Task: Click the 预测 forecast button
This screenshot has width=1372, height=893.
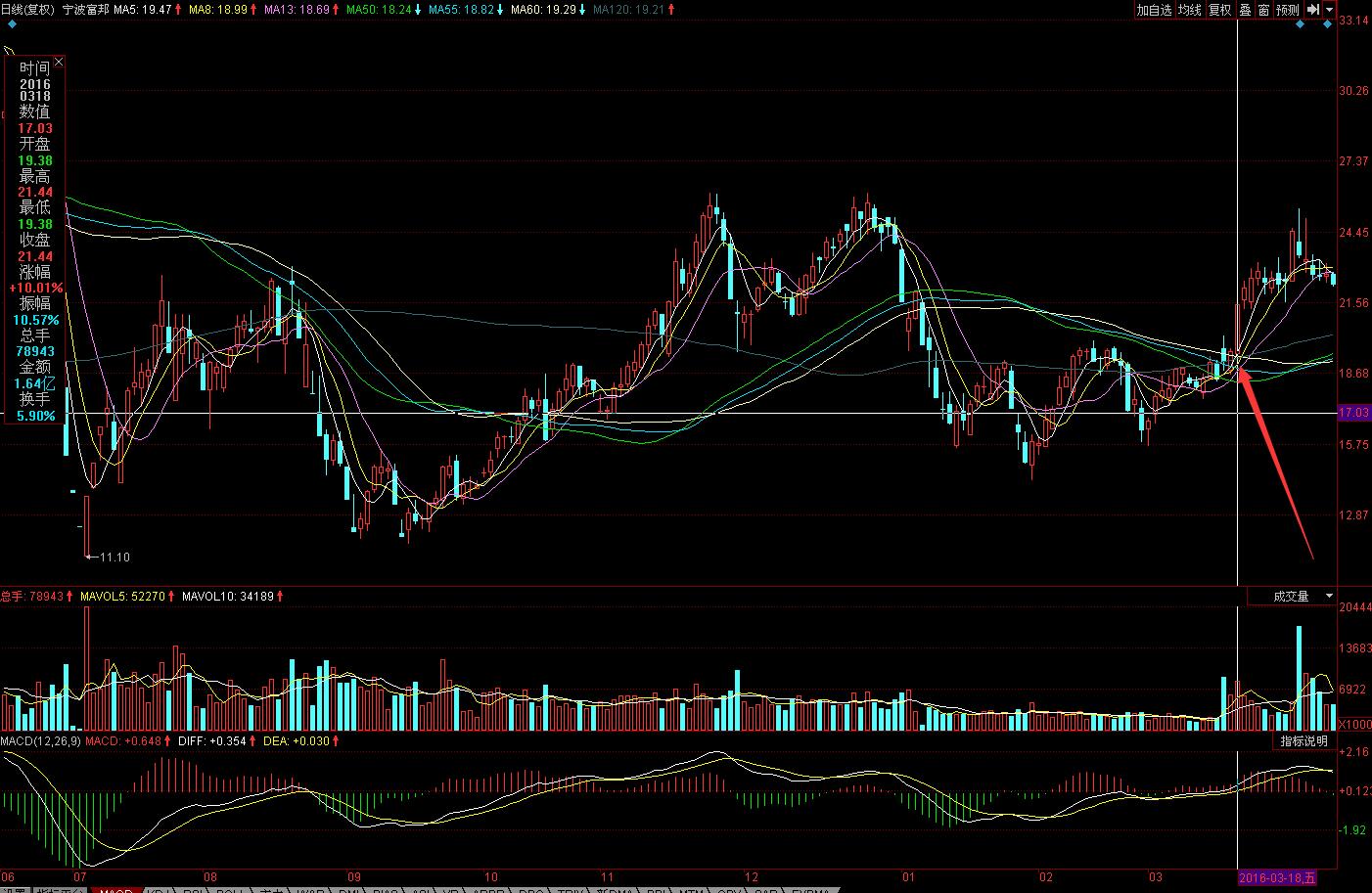Action: pos(1287,10)
